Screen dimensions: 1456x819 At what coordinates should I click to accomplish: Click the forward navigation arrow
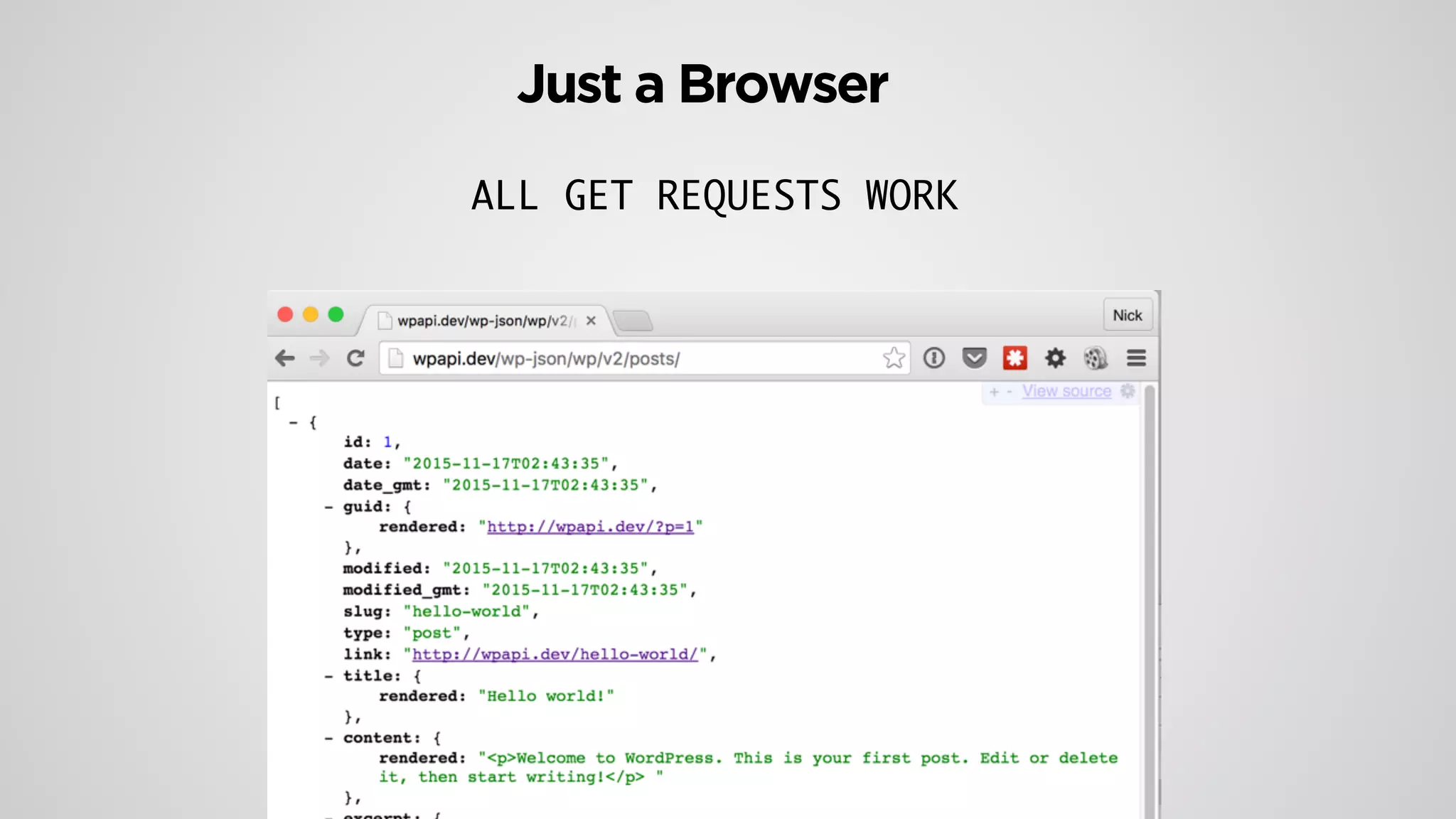tap(320, 358)
